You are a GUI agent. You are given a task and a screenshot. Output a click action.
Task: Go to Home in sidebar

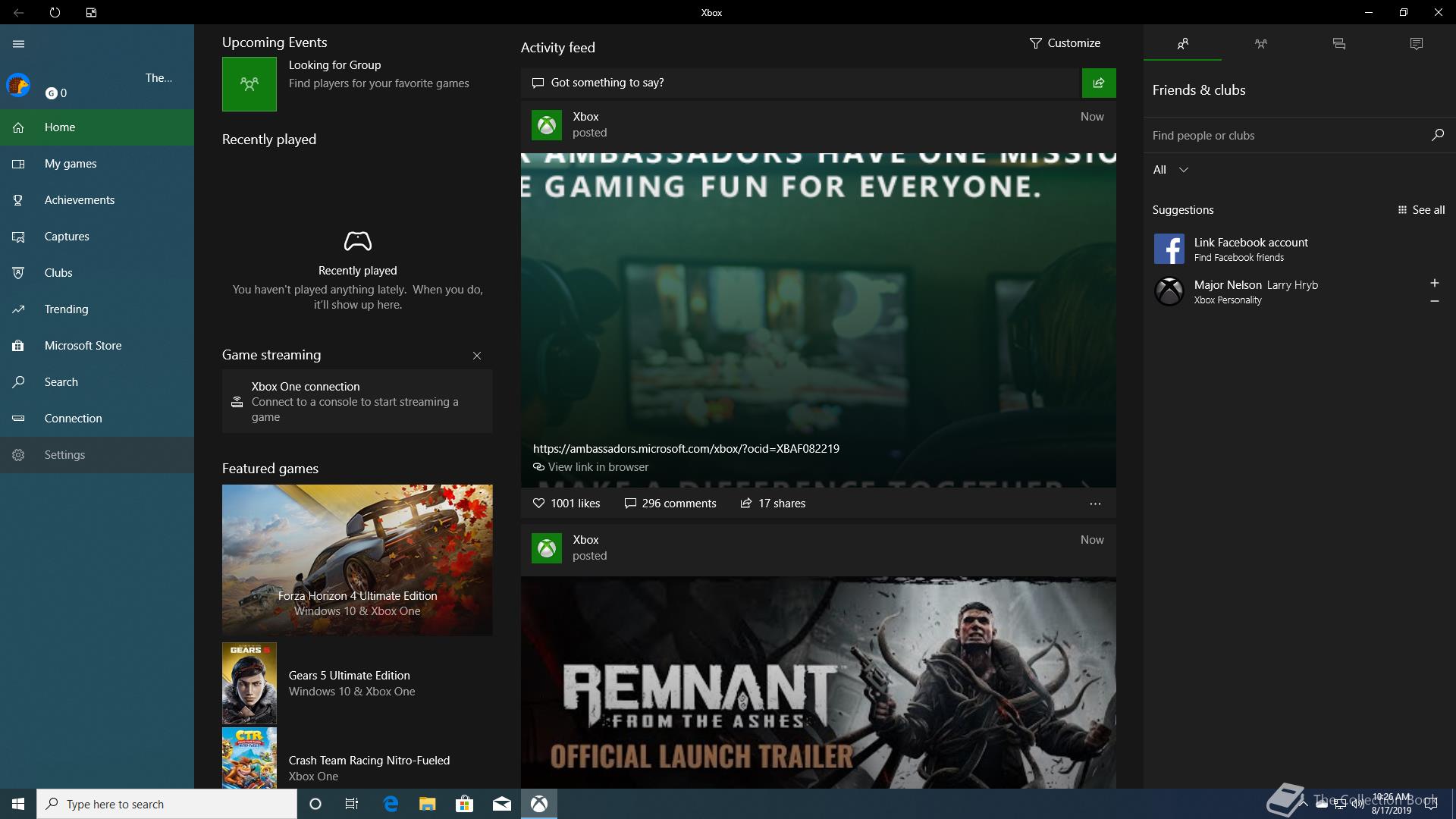point(97,127)
